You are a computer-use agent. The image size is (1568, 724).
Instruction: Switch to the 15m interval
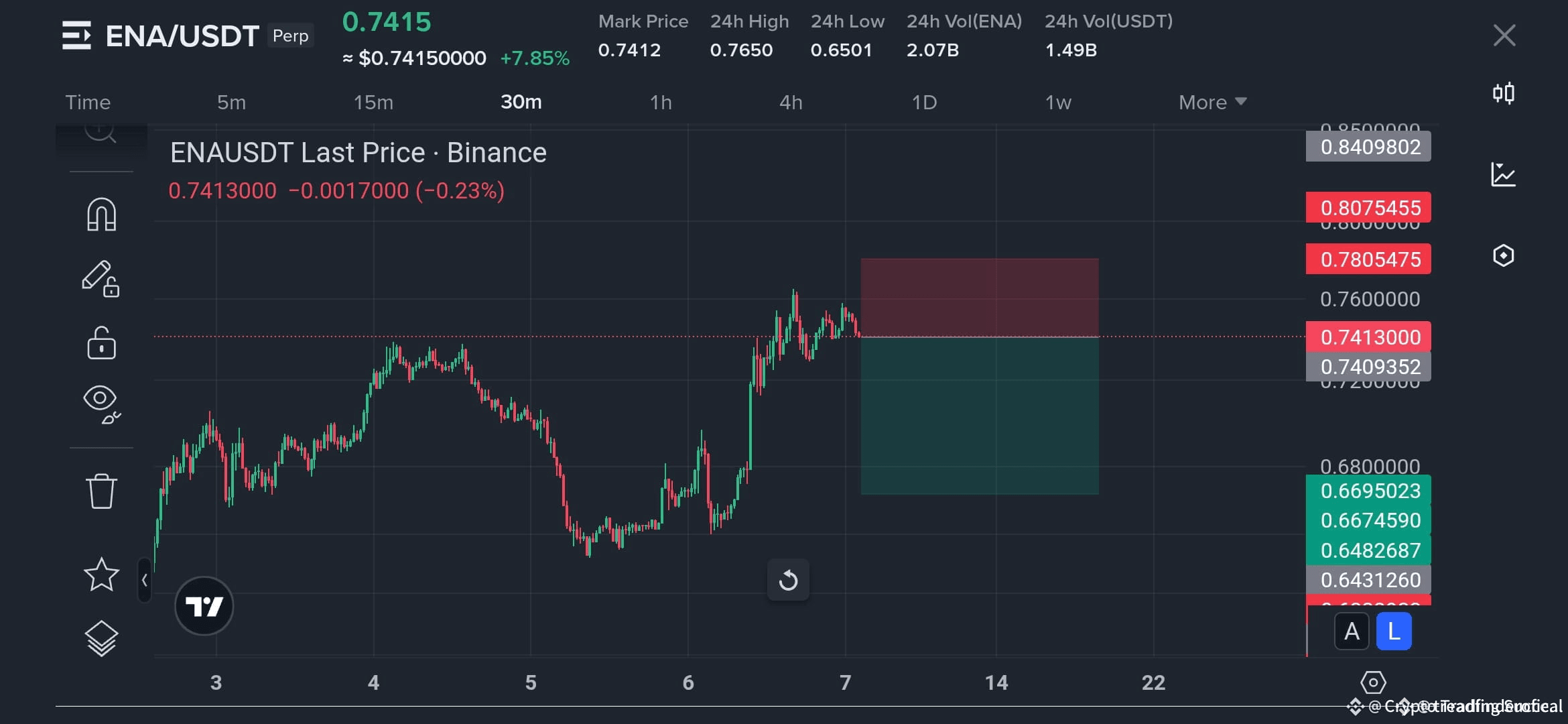pyautogui.click(x=373, y=103)
